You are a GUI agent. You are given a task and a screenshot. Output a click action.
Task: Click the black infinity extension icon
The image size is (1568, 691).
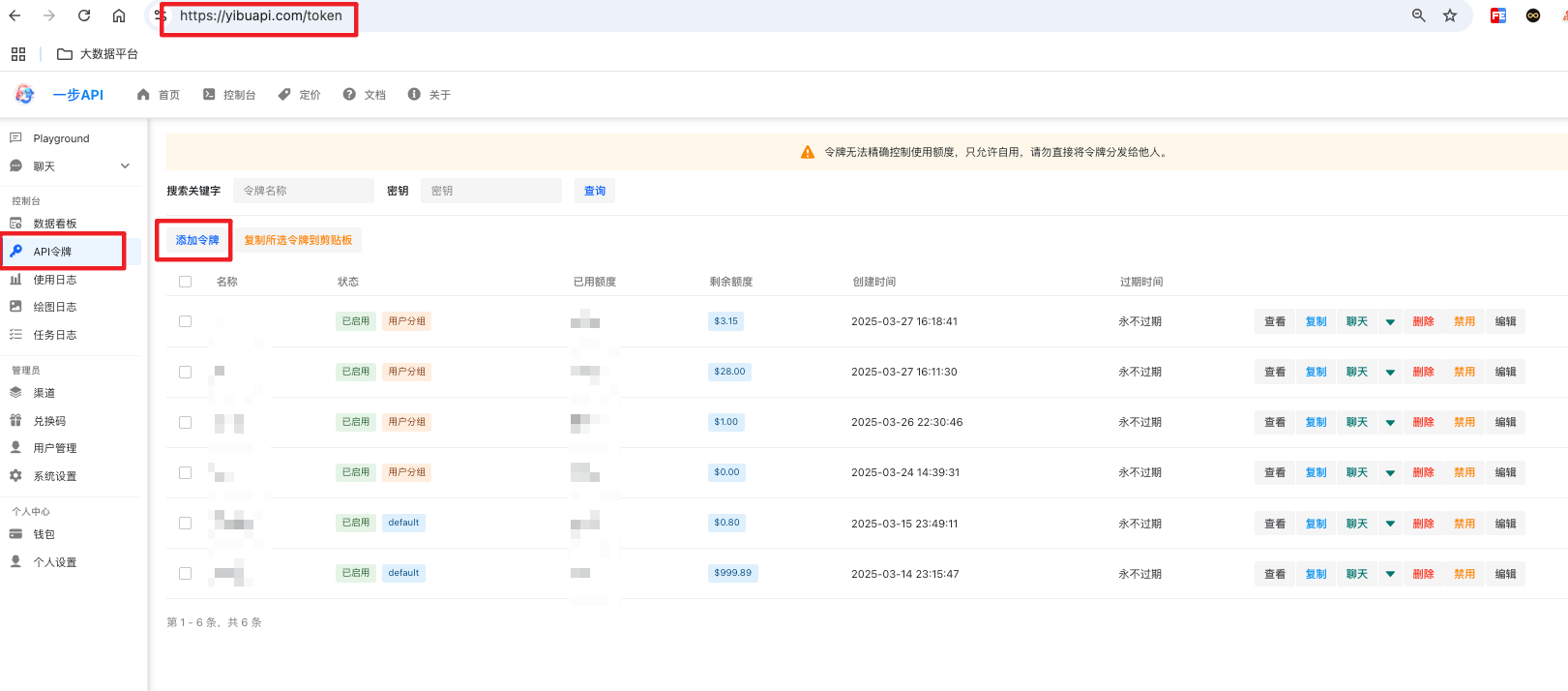pyautogui.click(x=1533, y=15)
